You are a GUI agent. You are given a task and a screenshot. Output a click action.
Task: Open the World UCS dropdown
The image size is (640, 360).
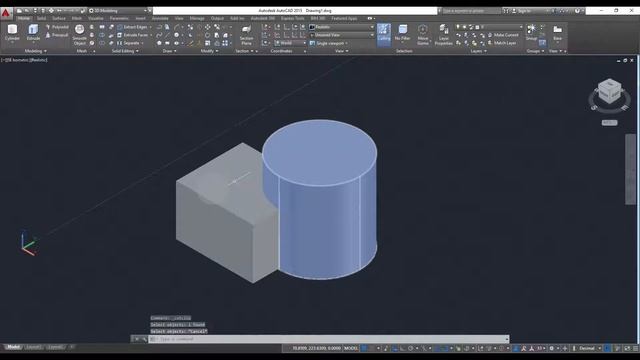[290, 43]
